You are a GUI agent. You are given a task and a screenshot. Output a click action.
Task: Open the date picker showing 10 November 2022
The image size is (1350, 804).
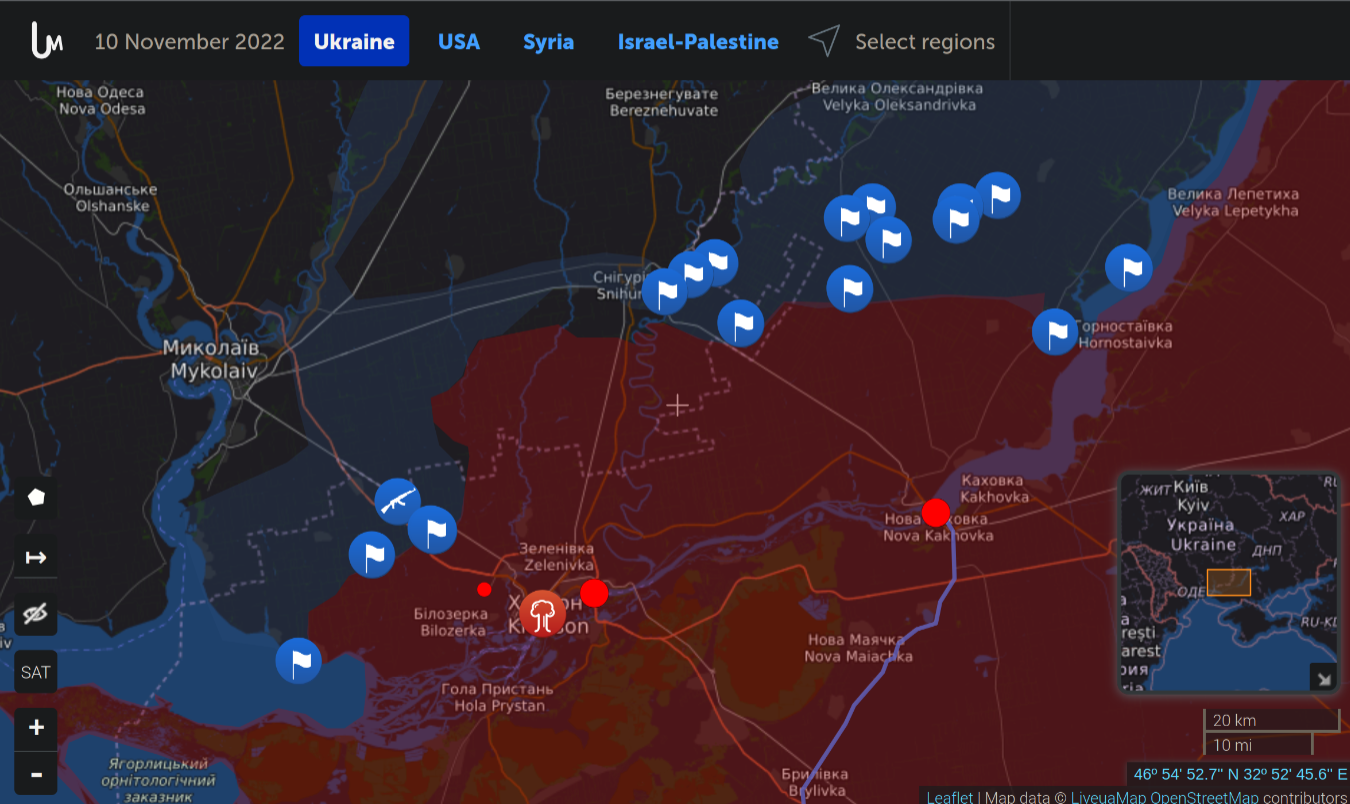coord(189,42)
